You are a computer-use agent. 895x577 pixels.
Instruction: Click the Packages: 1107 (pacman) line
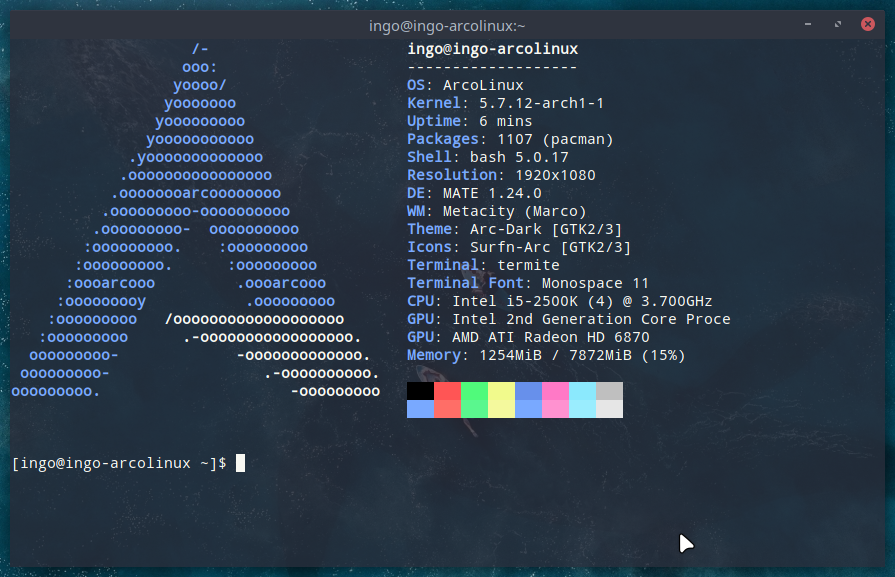pos(510,139)
